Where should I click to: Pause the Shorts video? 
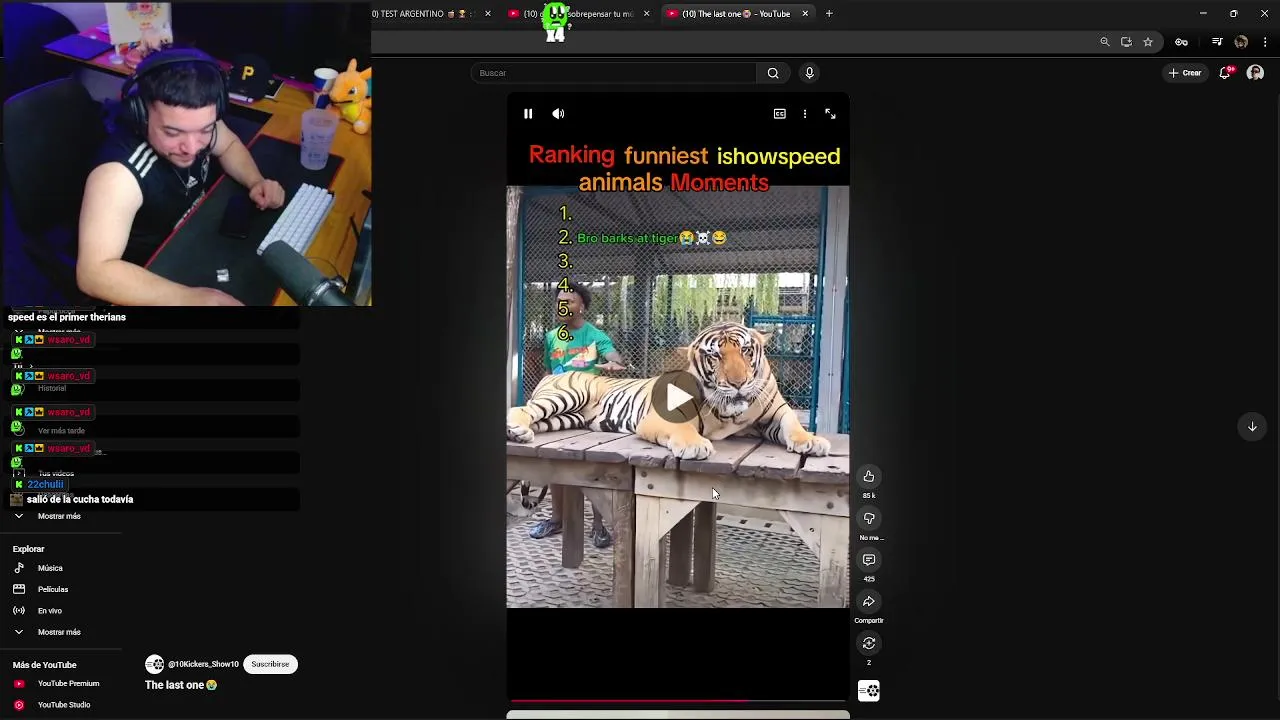click(x=528, y=114)
